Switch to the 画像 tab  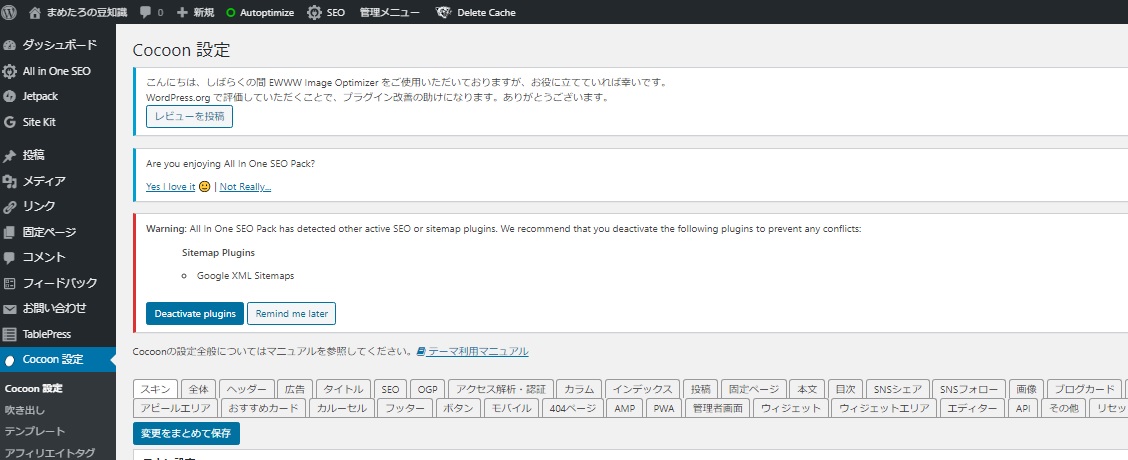point(1027,389)
